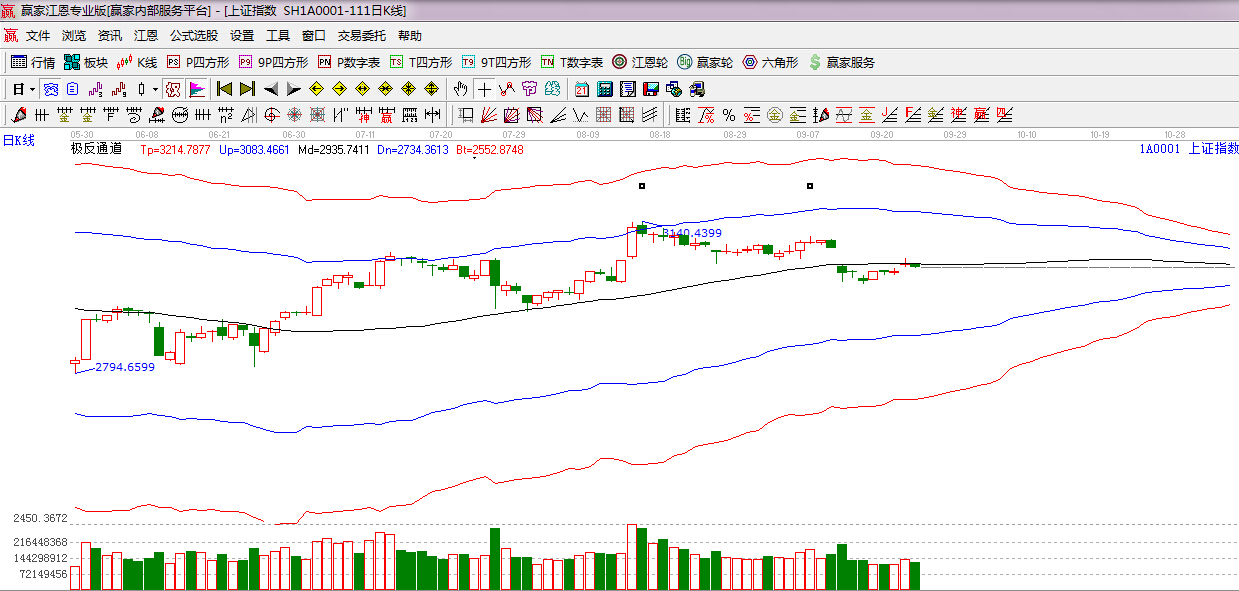1239x591 pixels.
Task: Toggle the 极反 channel indicator button
Action: click(x=173, y=89)
